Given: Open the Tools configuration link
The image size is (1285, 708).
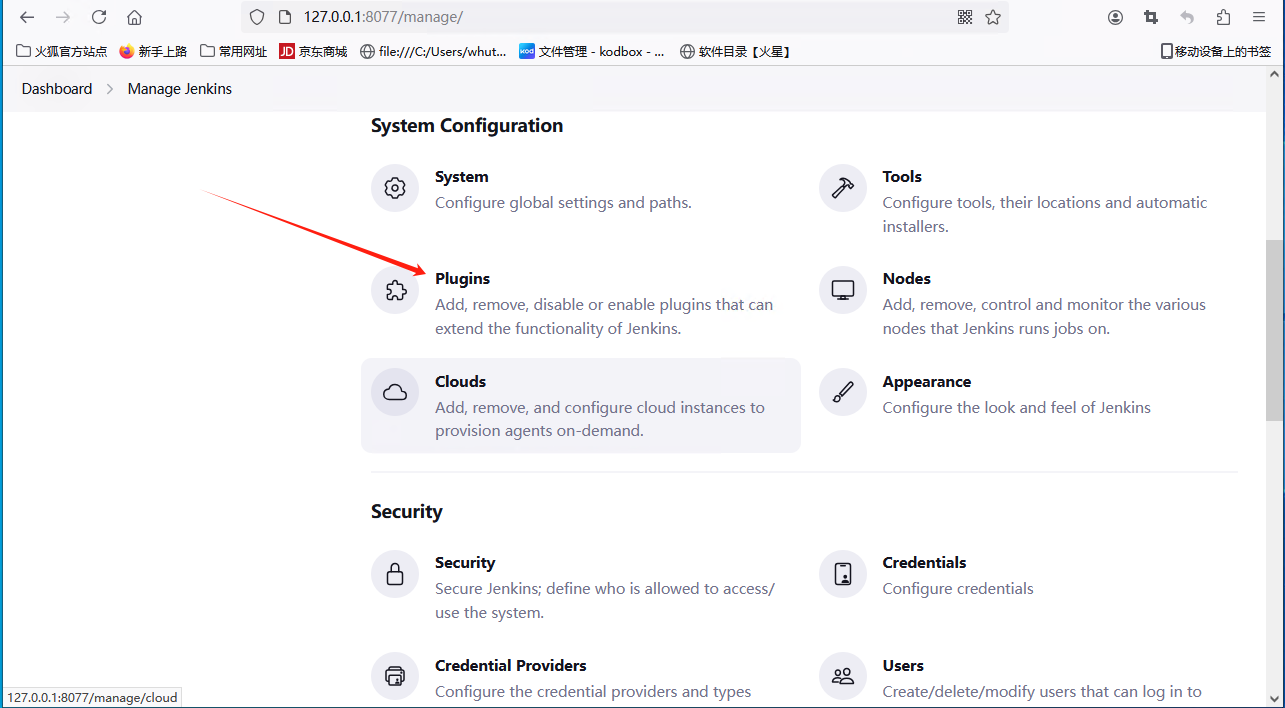Looking at the screenshot, I should [x=902, y=177].
